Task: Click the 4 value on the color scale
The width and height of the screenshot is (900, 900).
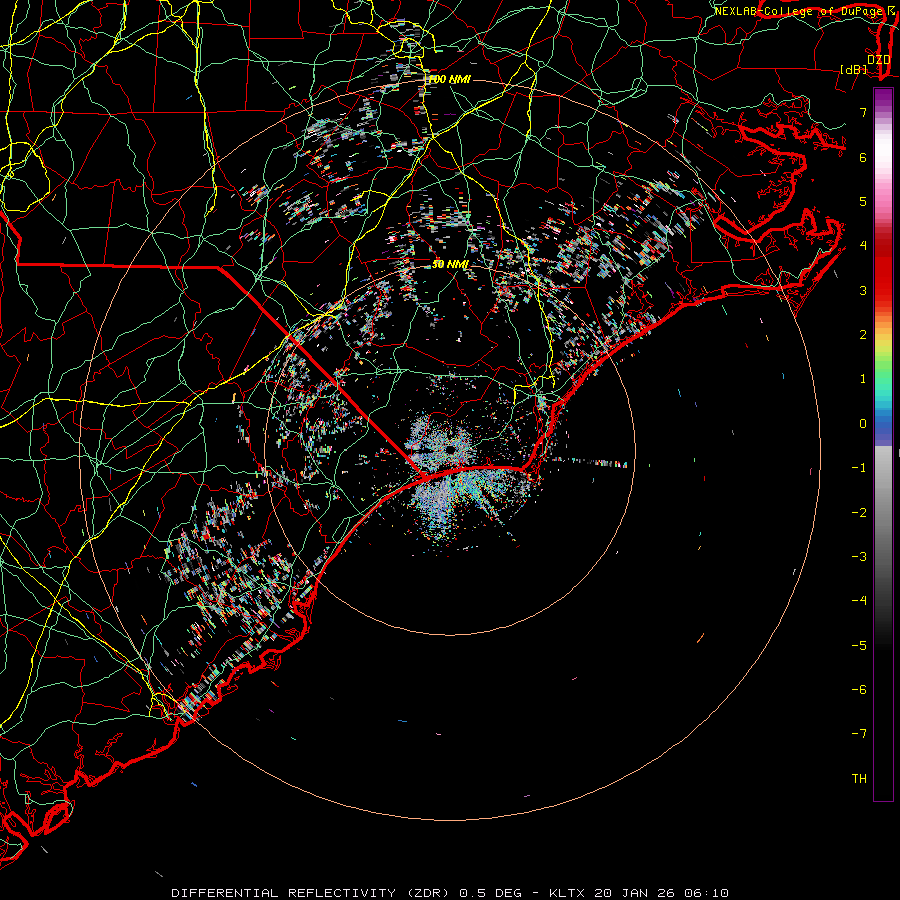Action: point(863,246)
